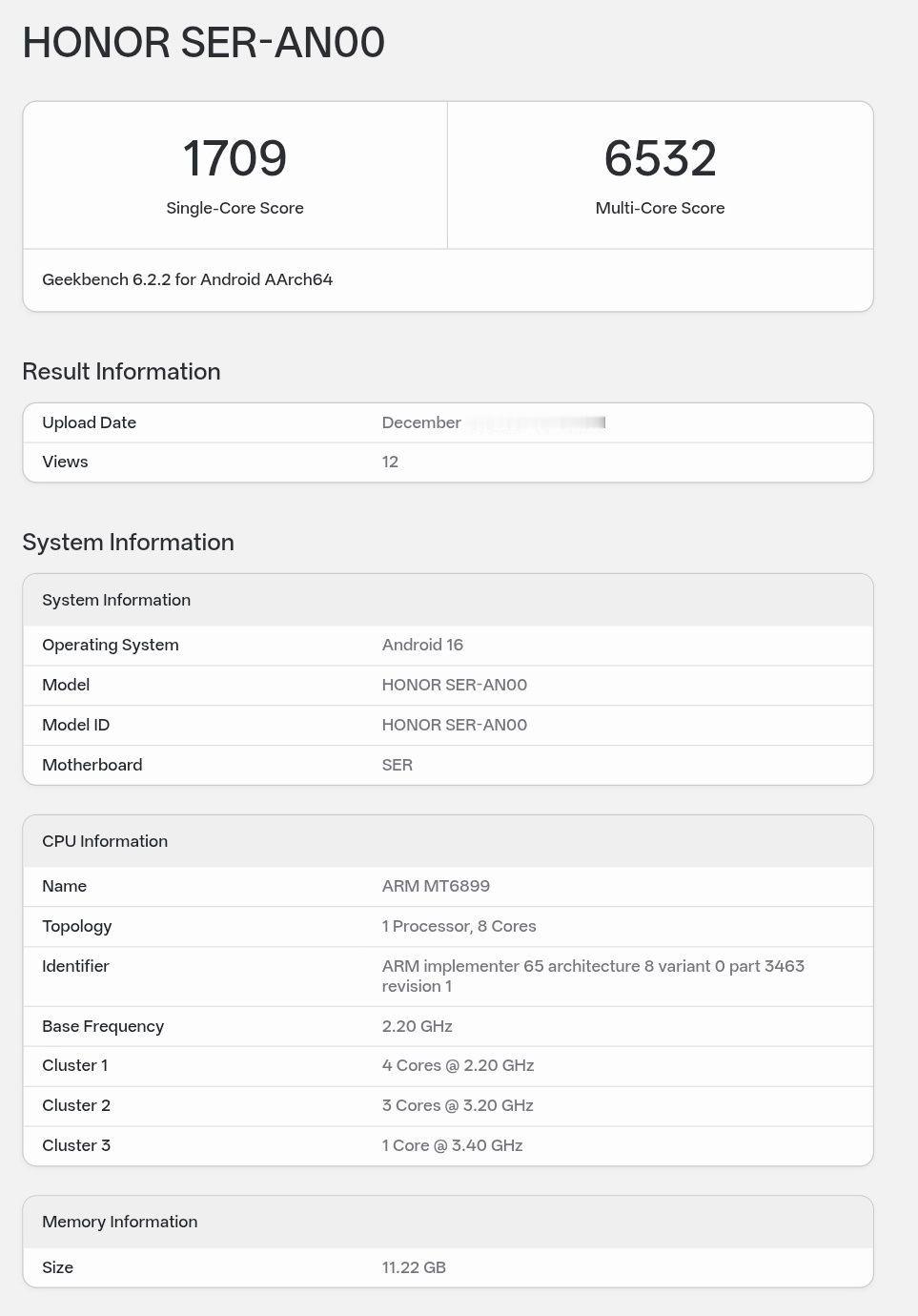918x1316 pixels.
Task: Select the single-core score value 1709
Action: pos(235,158)
